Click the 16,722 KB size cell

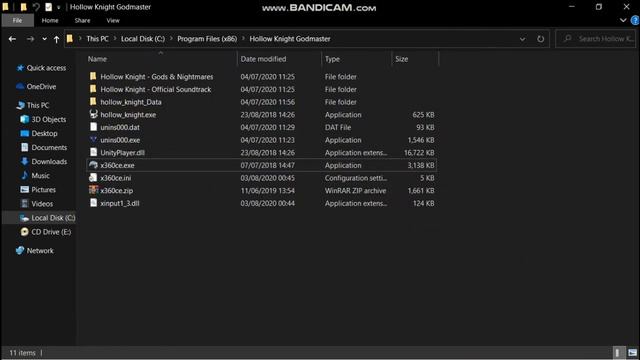(419, 153)
